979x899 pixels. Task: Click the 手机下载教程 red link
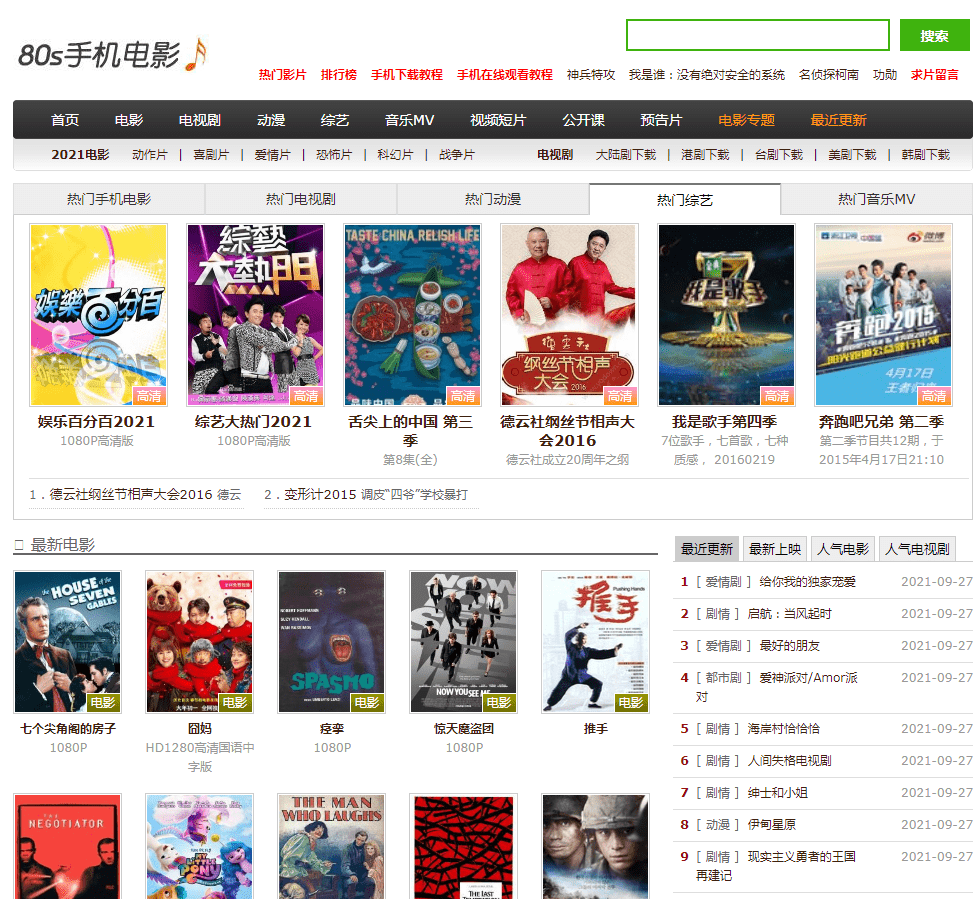pyautogui.click(x=406, y=75)
